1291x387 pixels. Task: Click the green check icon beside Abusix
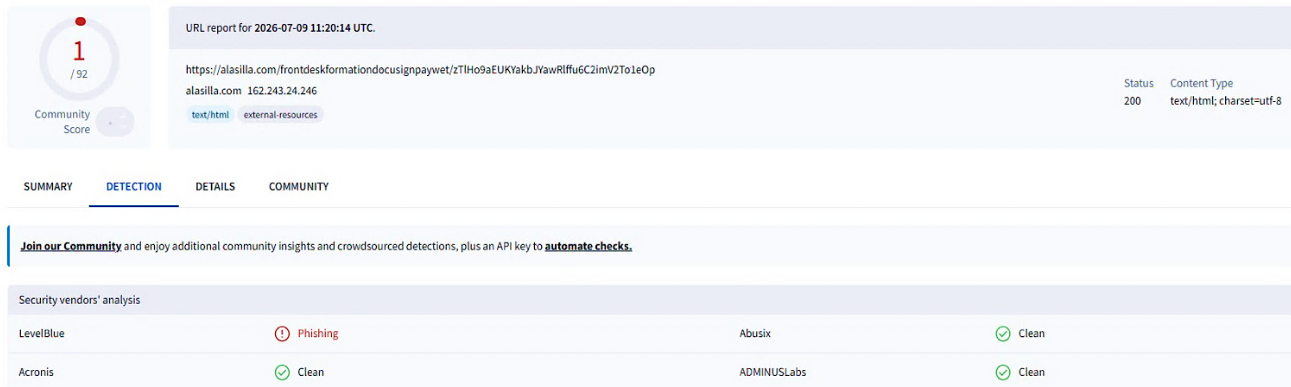pyautogui.click(x=1003, y=334)
